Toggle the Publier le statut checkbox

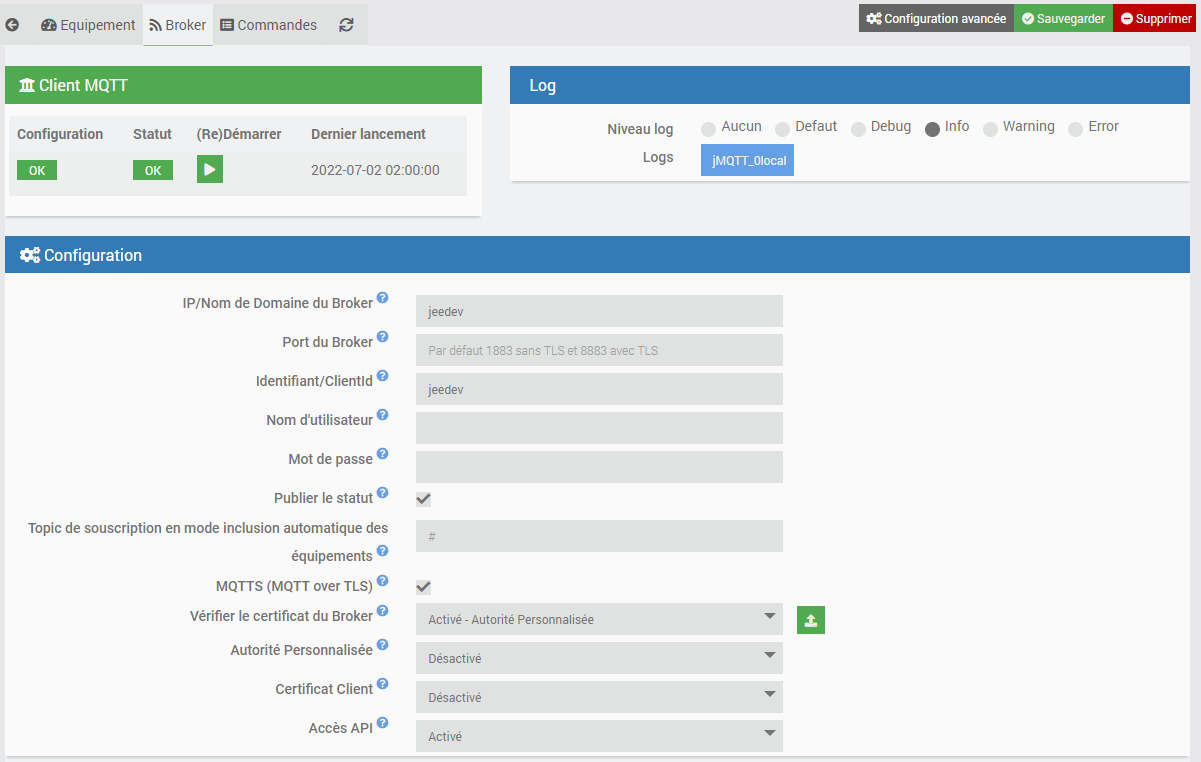pos(423,499)
